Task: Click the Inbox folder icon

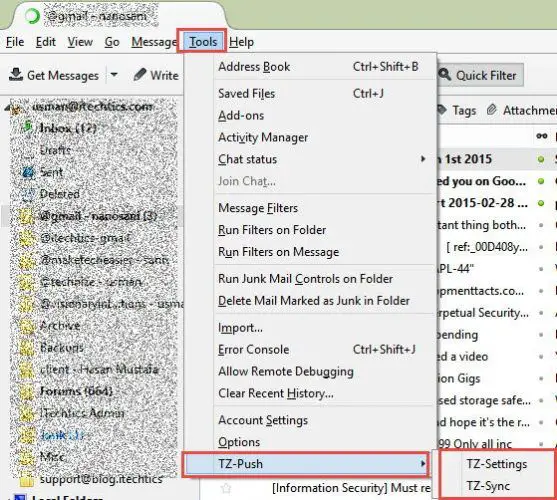Action: click(x=28, y=127)
